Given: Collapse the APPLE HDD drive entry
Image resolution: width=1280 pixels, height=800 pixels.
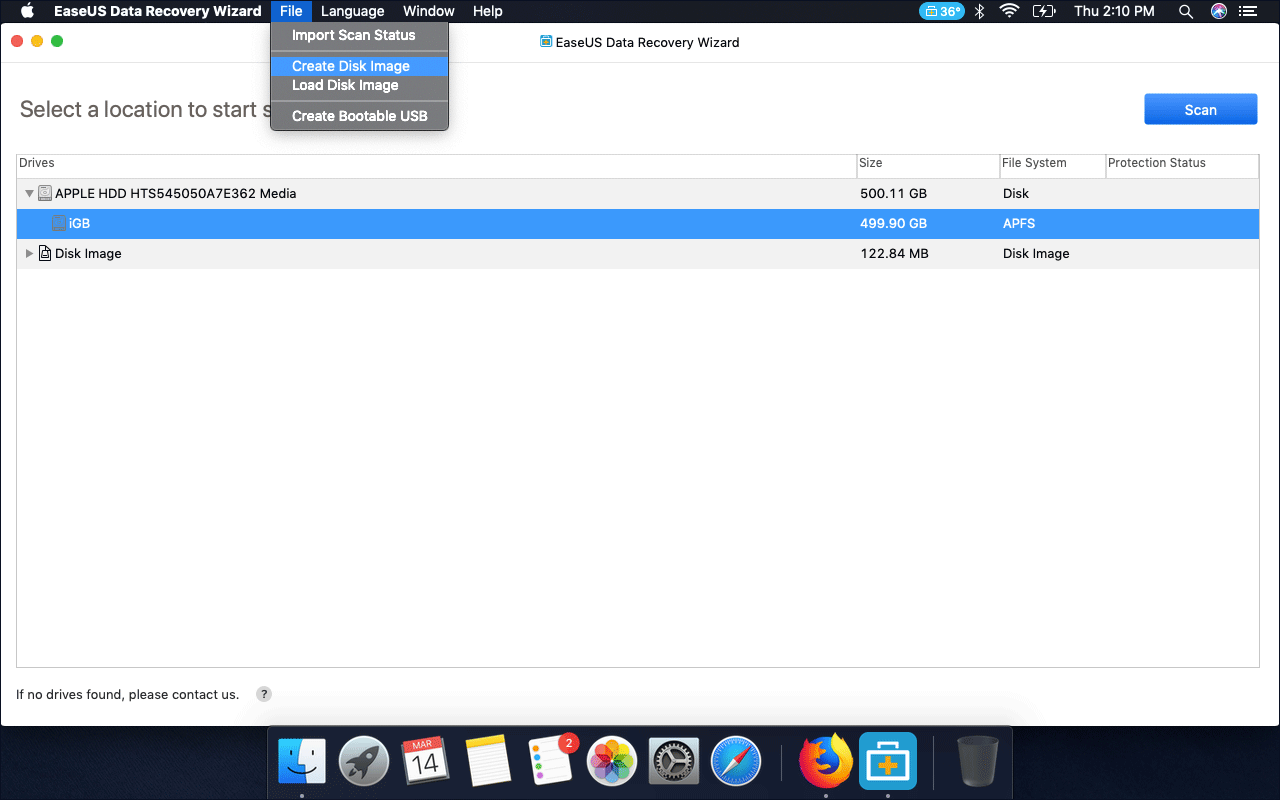Looking at the screenshot, I should pos(29,193).
